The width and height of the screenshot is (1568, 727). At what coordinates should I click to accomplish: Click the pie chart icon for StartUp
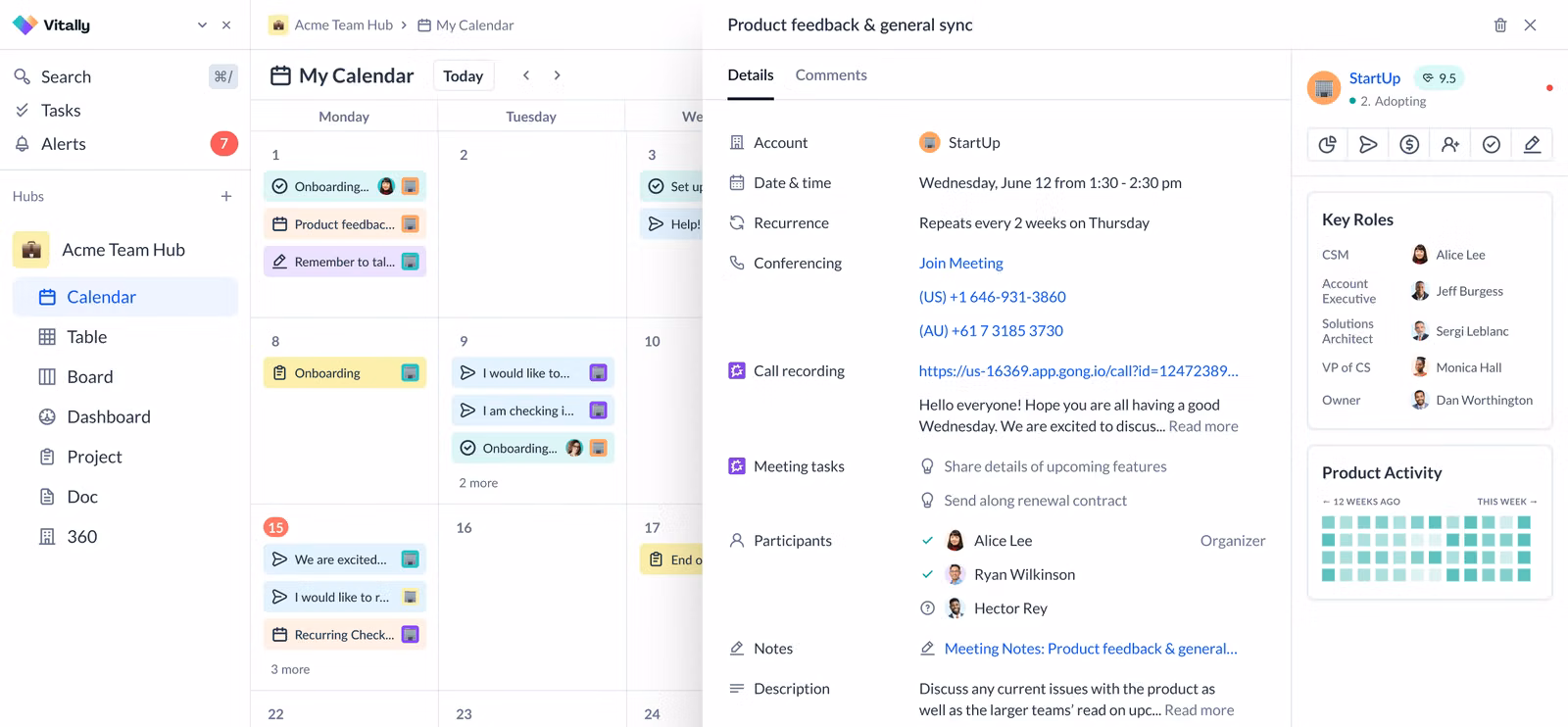tap(1327, 145)
